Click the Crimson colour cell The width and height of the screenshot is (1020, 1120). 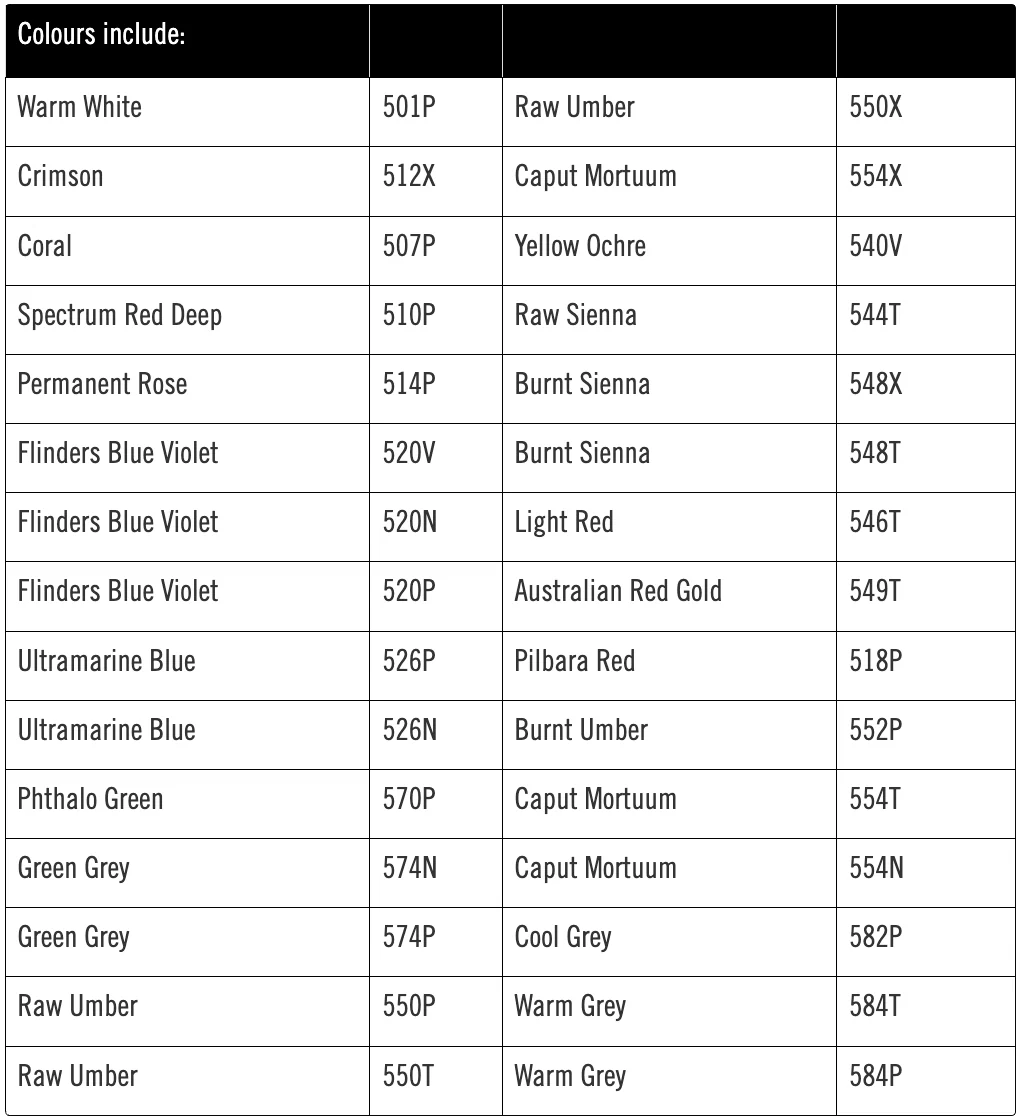coord(61,176)
